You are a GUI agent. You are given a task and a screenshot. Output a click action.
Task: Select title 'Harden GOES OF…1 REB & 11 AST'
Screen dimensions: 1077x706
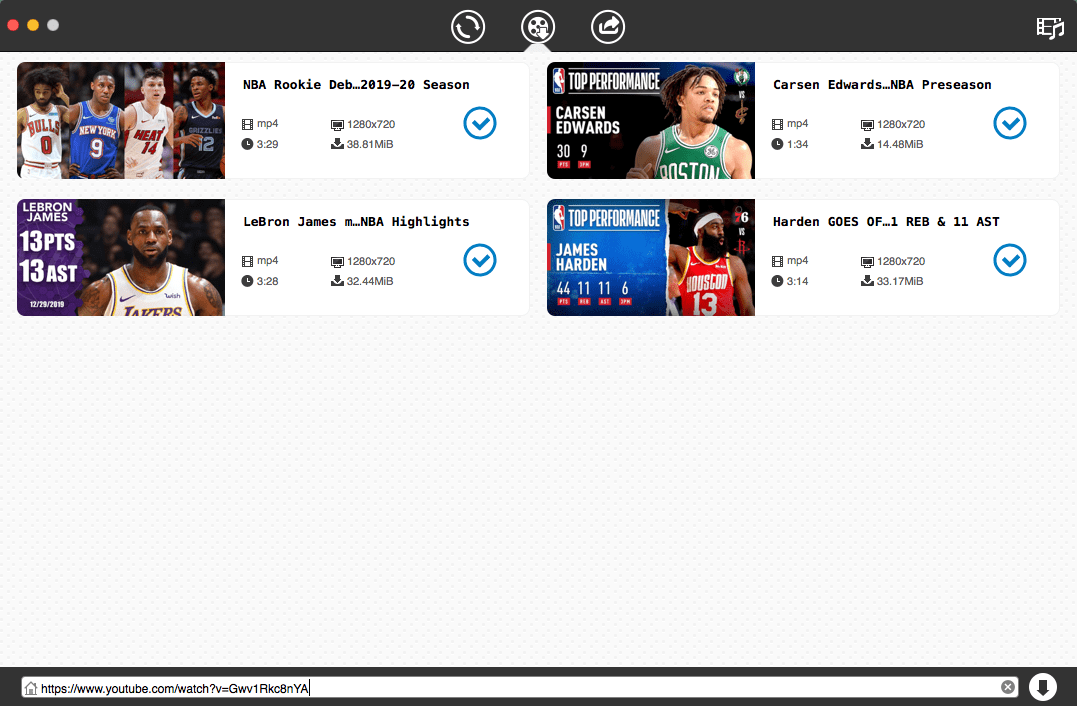coord(886,221)
